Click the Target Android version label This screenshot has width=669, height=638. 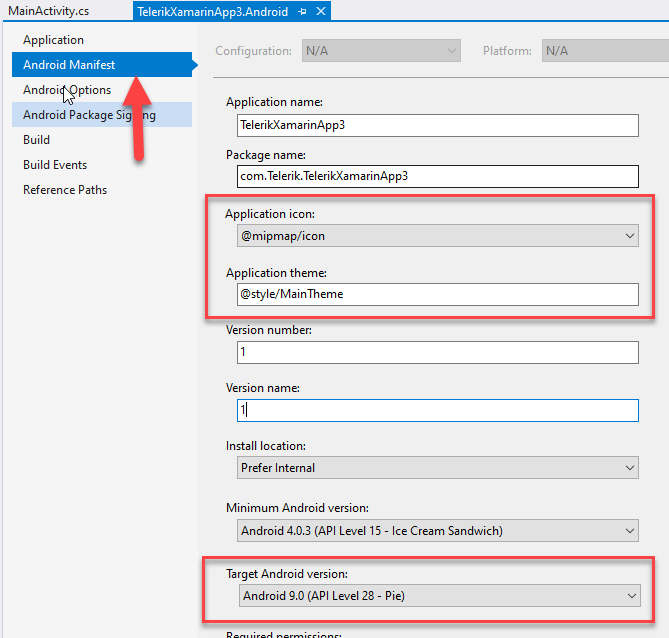[x=287, y=574]
